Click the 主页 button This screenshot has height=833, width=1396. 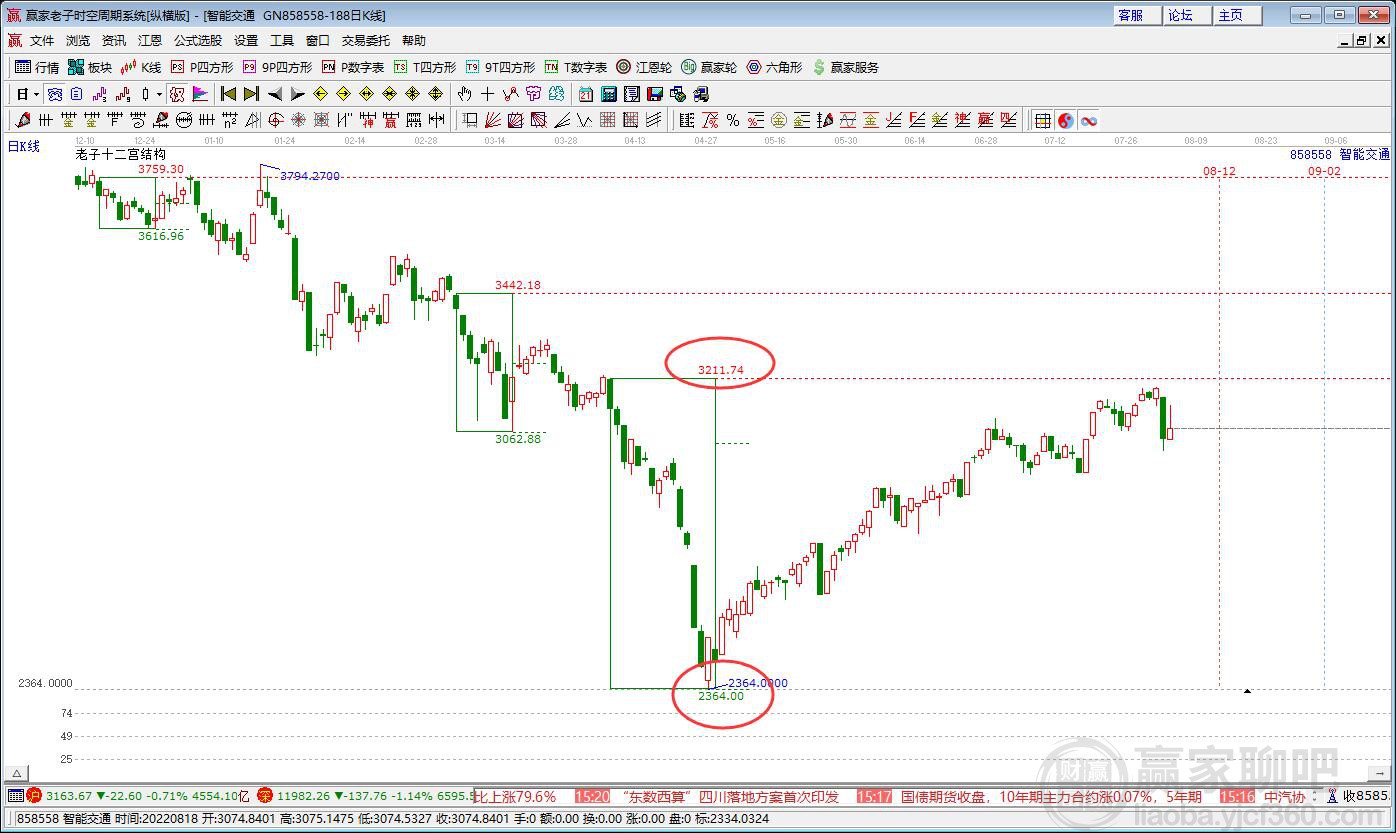1238,15
